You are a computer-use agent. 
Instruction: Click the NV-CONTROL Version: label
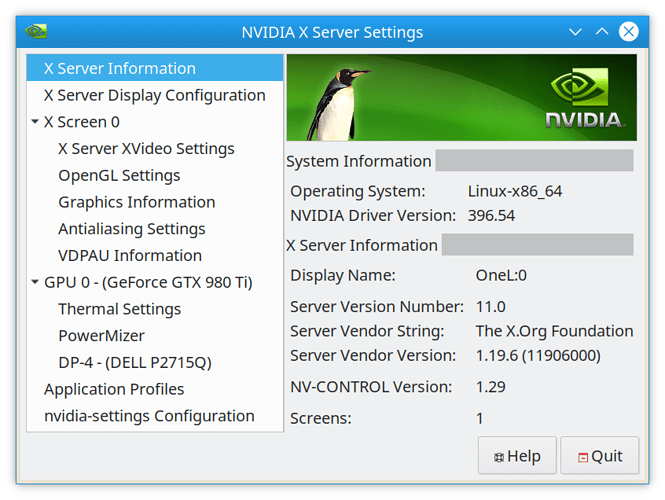click(371, 387)
